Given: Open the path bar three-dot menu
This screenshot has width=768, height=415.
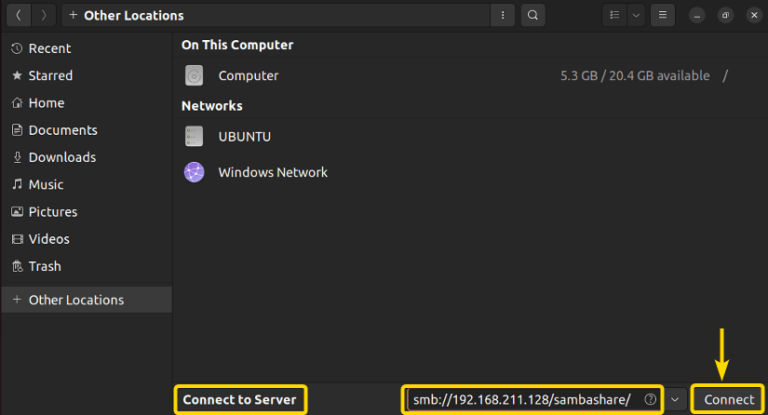Looking at the screenshot, I should pyautogui.click(x=503, y=15).
